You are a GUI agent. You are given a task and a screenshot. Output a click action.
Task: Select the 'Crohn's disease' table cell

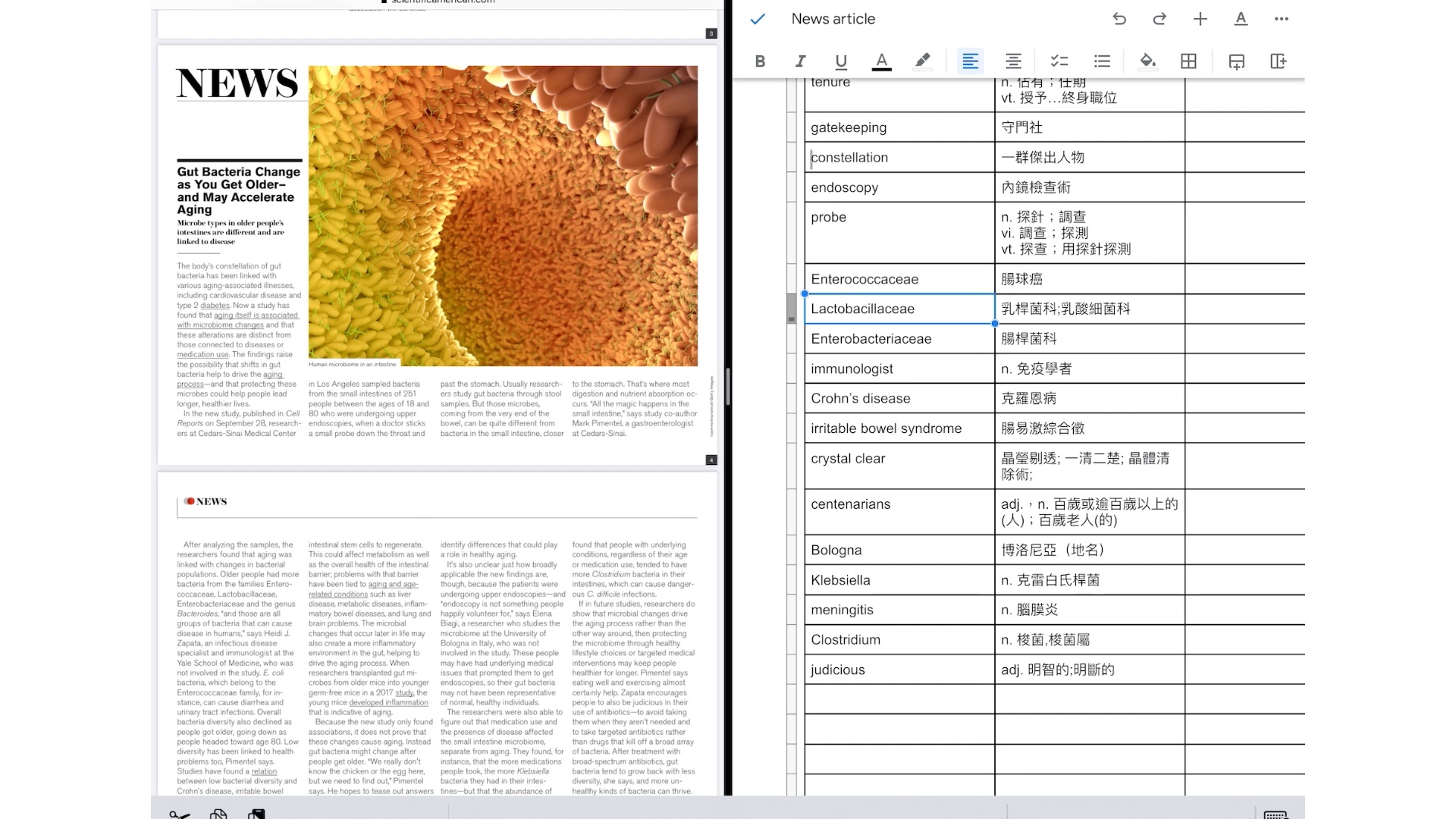tap(899, 398)
